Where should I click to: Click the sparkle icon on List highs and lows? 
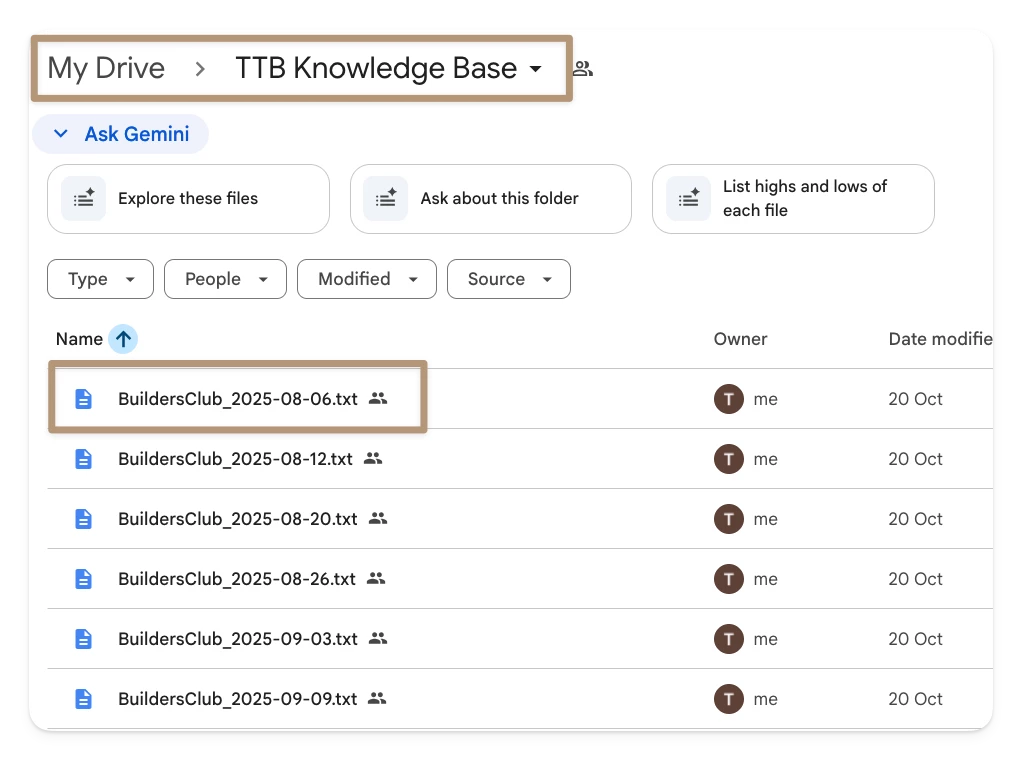(688, 198)
